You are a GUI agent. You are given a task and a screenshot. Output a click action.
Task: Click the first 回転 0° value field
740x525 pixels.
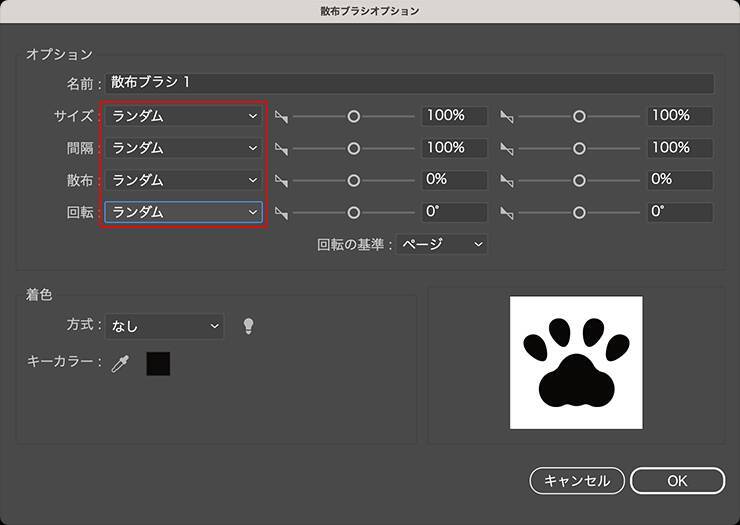point(454,212)
